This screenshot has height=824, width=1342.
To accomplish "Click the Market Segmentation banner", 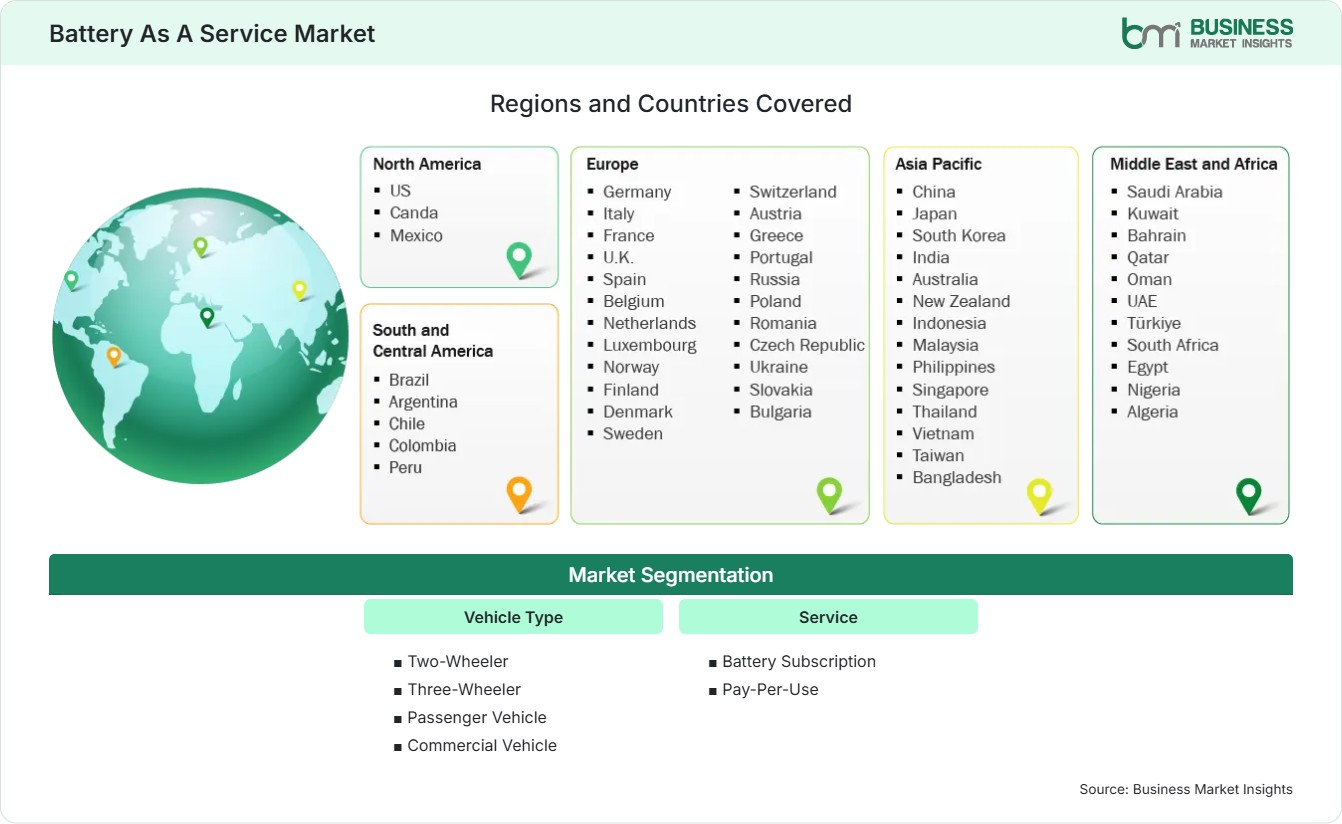I will click(x=671, y=575).
